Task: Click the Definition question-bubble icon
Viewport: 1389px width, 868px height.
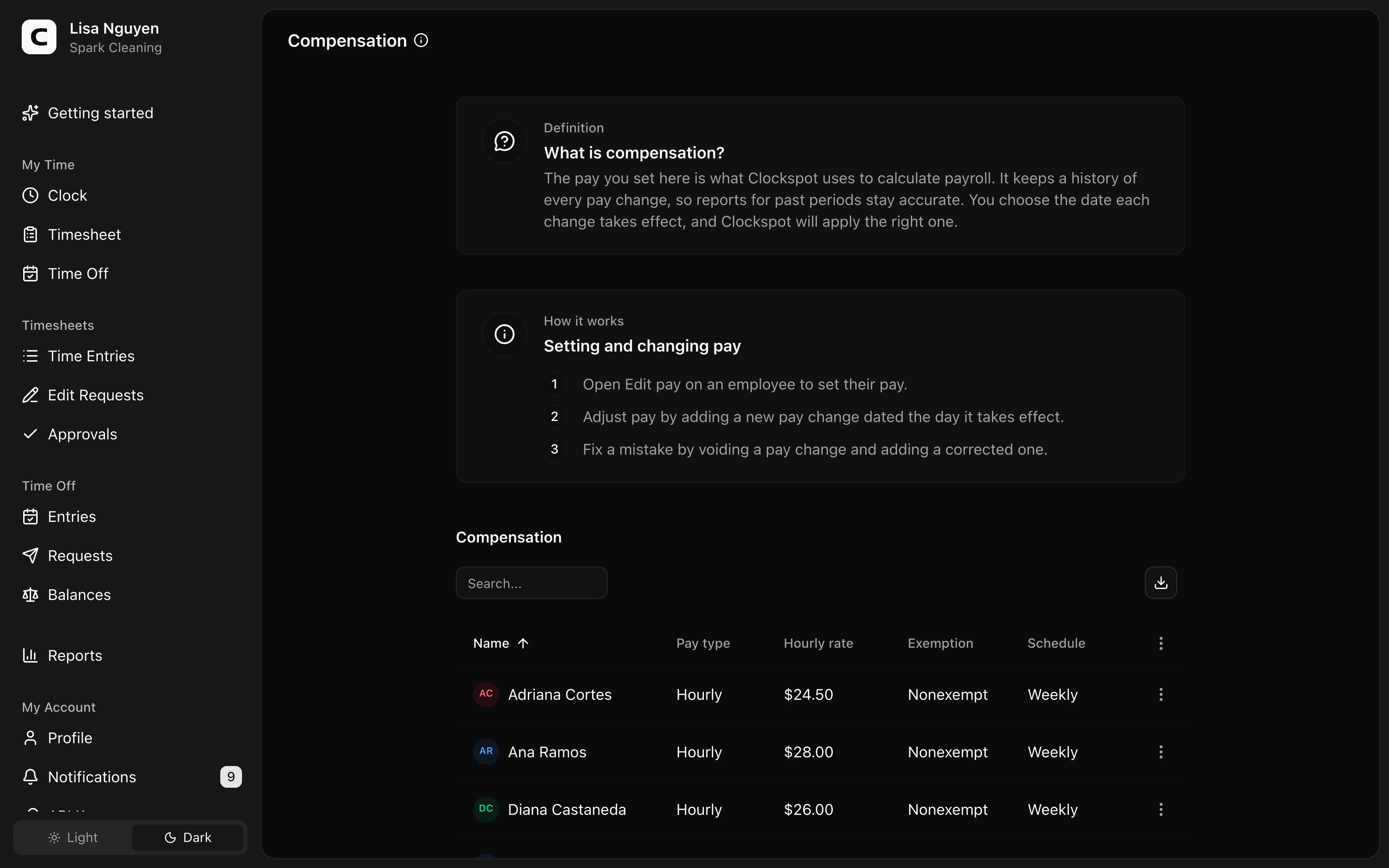Action: tap(505, 141)
